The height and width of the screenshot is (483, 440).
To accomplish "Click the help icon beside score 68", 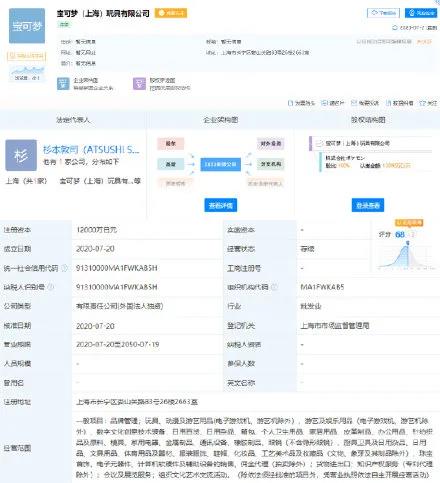I will [412, 235].
